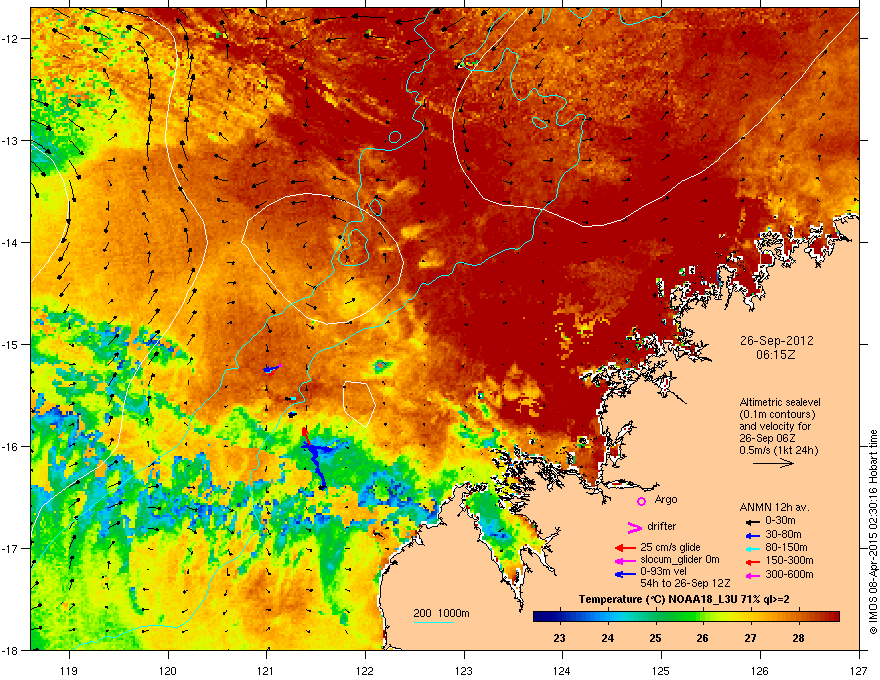Click the Argo legend label
880x680 pixels.
(666, 499)
